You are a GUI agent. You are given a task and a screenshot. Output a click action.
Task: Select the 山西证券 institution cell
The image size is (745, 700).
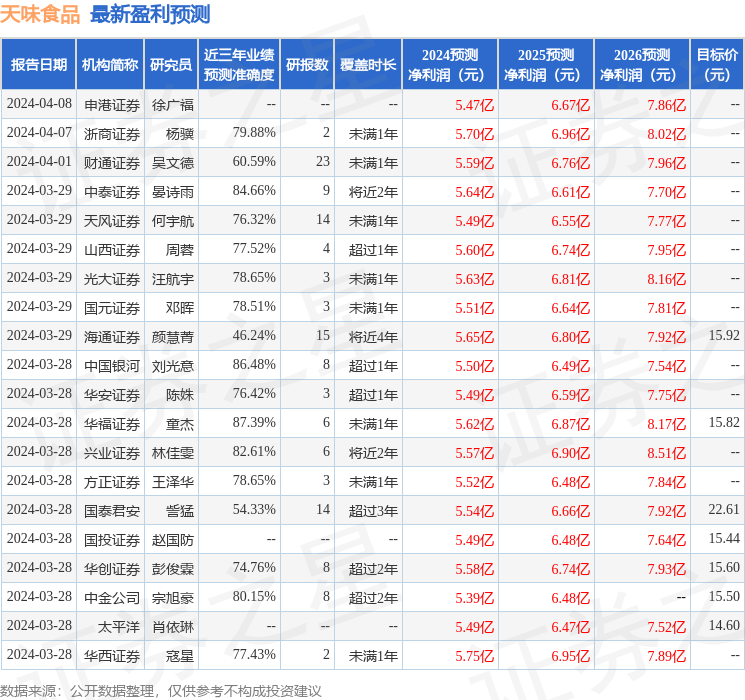112,250
